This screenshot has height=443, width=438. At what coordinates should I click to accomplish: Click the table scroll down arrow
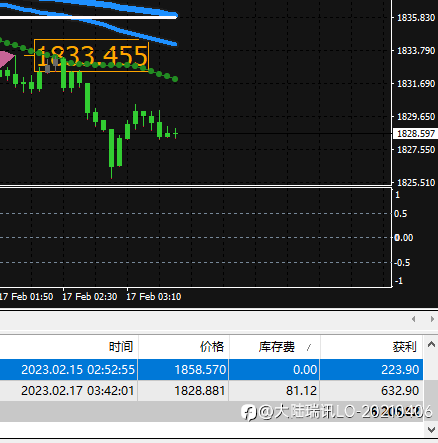pyautogui.click(x=431, y=430)
